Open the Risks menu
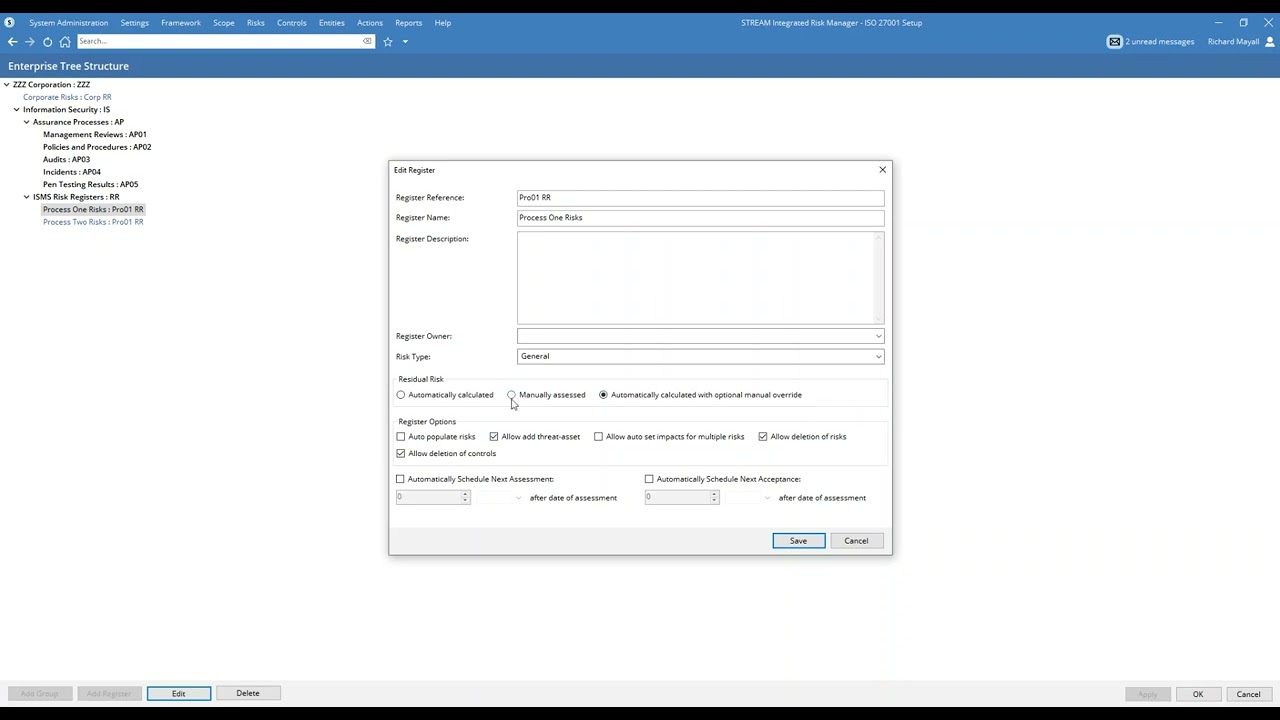The image size is (1280, 720). tap(256, 22)
